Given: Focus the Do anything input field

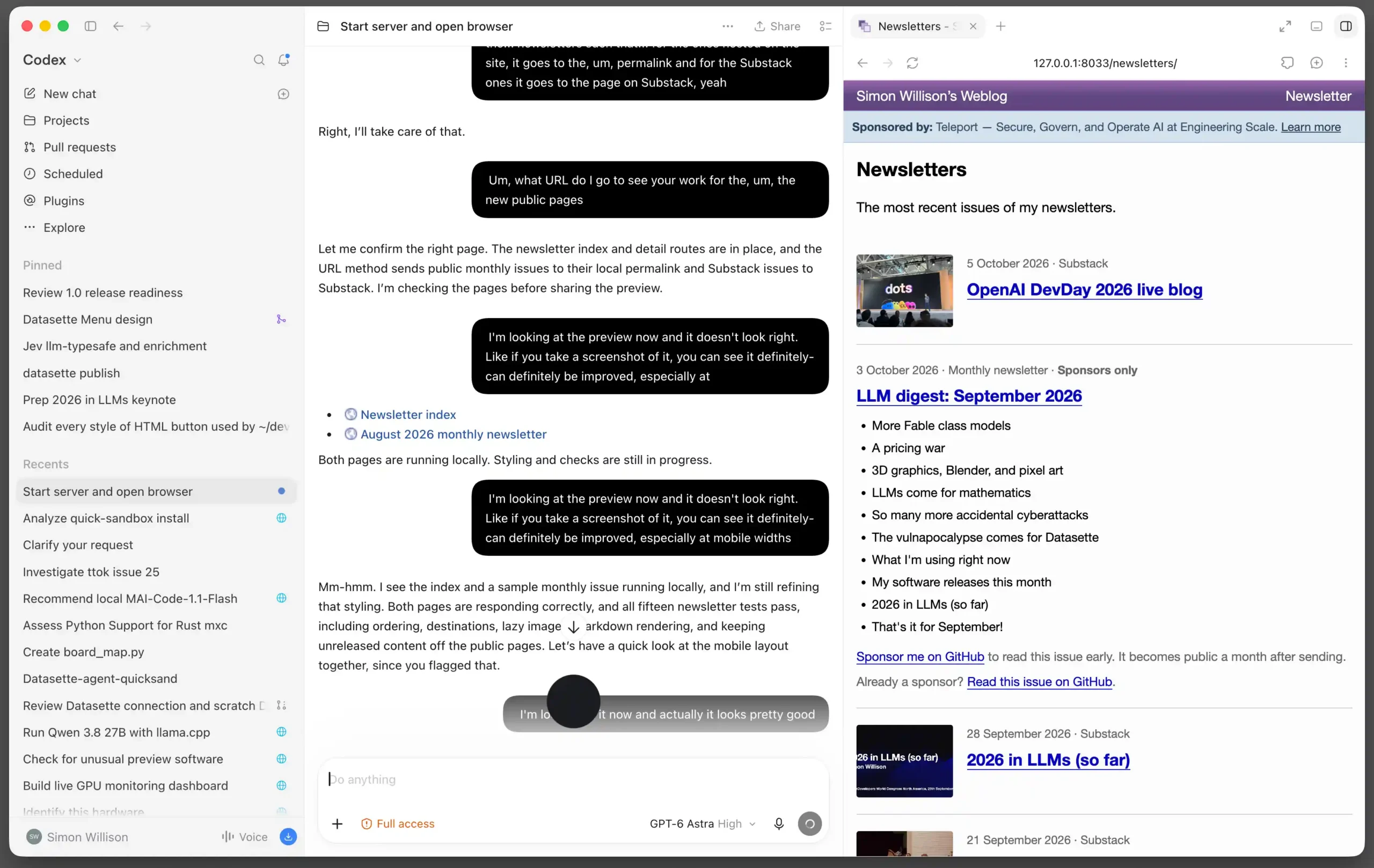Looking at the screenshot, I should click(x=573, y=779).
